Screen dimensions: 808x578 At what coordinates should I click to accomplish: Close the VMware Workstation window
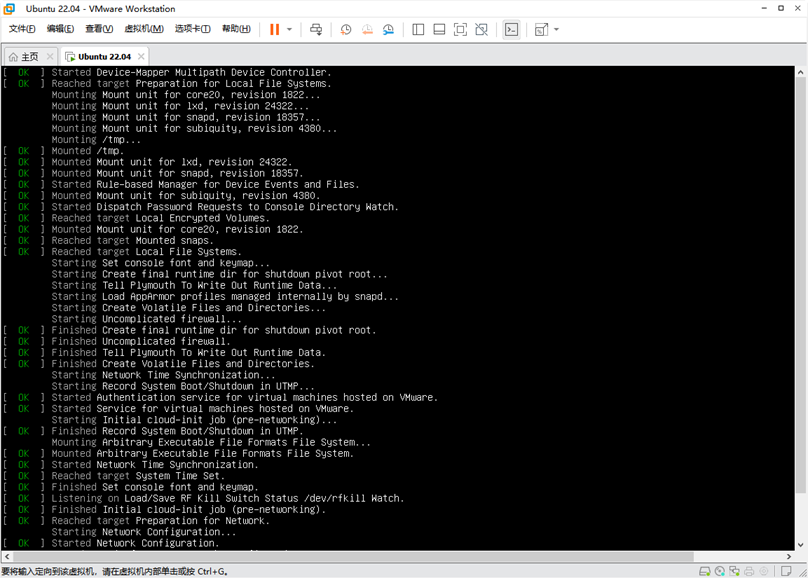click(798, 8)
